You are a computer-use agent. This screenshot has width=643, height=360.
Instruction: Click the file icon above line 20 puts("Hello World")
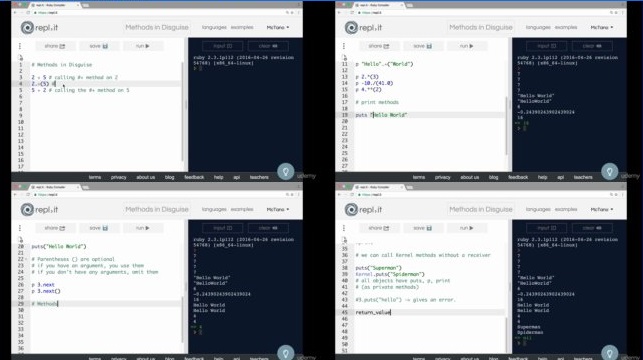tap(21, 239)
